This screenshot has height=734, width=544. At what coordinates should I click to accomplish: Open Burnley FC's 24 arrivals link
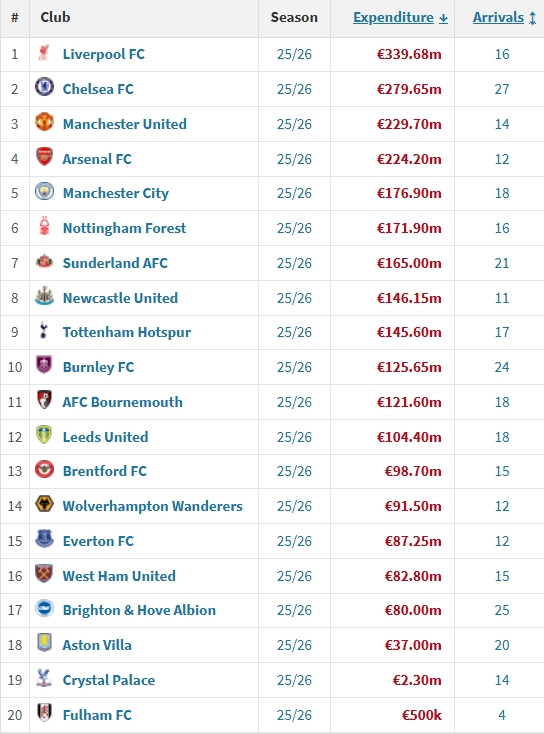502,367
